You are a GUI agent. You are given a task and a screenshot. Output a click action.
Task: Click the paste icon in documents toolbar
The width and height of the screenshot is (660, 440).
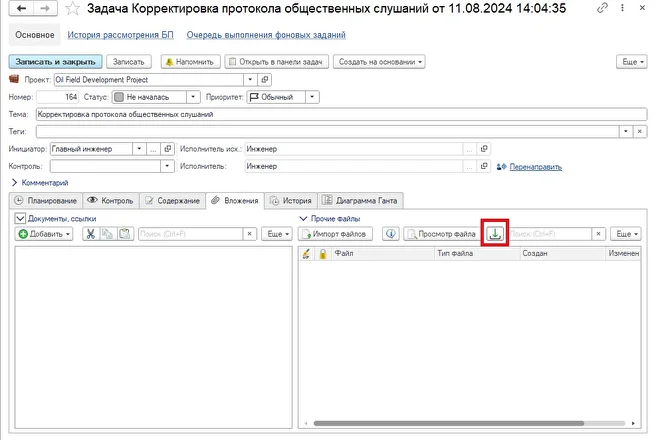coord(125,234)
